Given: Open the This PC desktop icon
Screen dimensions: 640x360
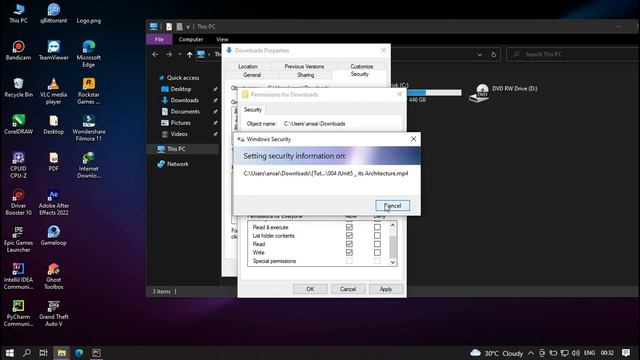Looking at the screenshot, I should click(x=18, y=13).
